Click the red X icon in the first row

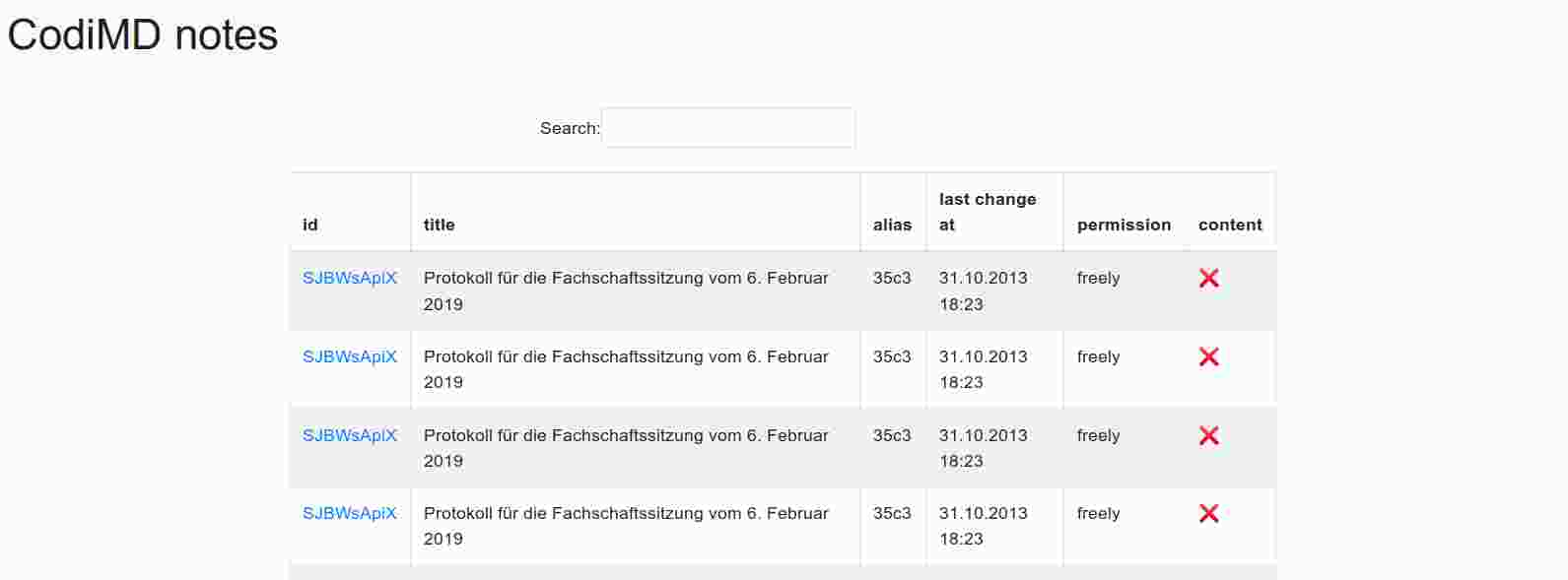1209,279
